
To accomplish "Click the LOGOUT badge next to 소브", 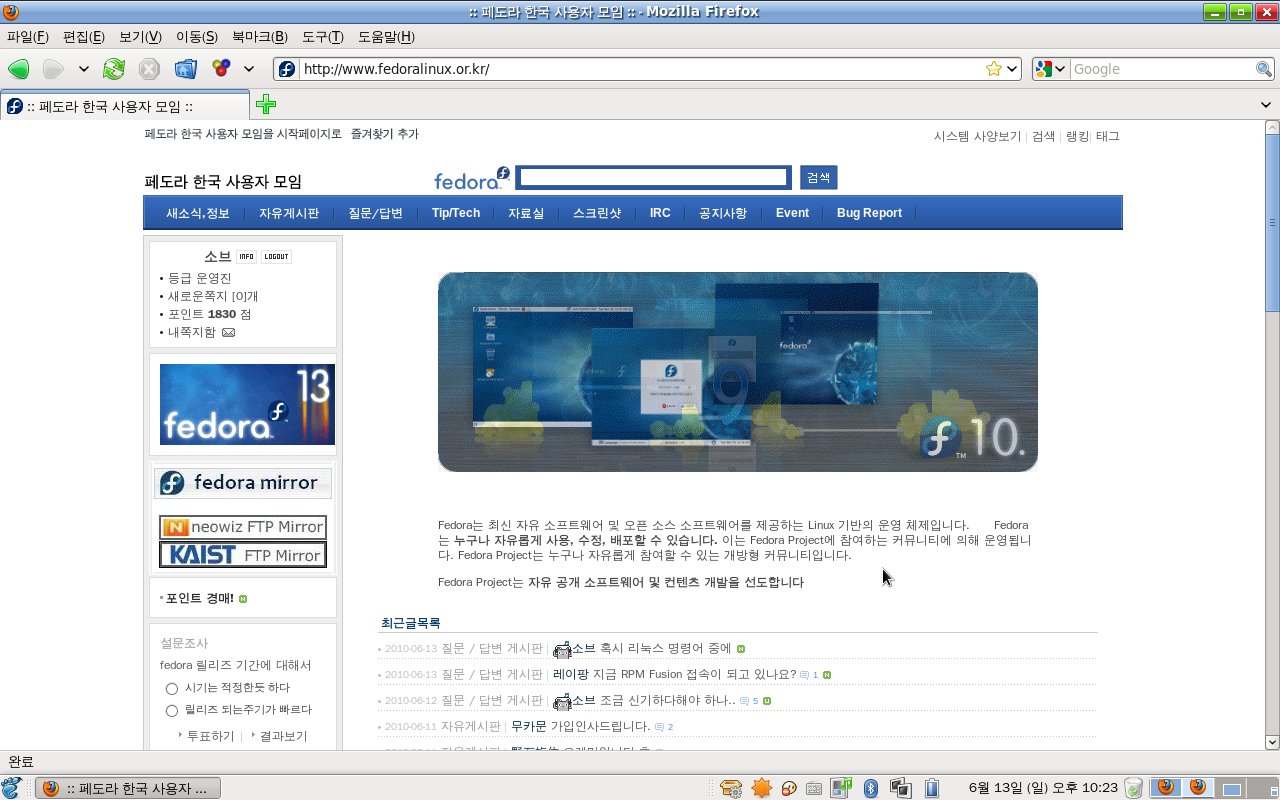I will point(276,257).
